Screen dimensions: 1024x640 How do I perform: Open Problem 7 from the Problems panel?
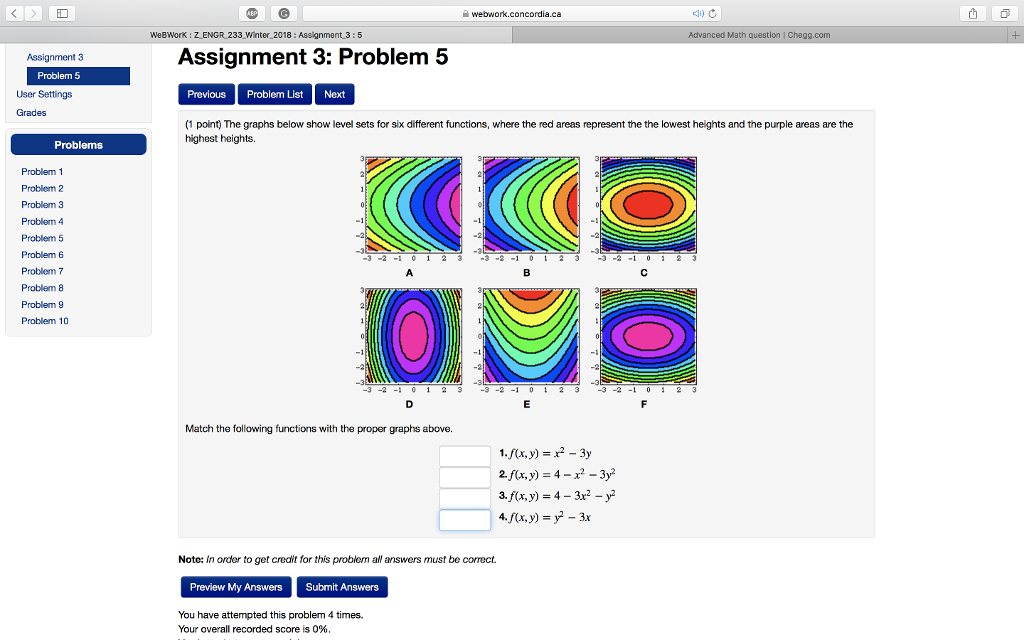[x=42, y=271]
